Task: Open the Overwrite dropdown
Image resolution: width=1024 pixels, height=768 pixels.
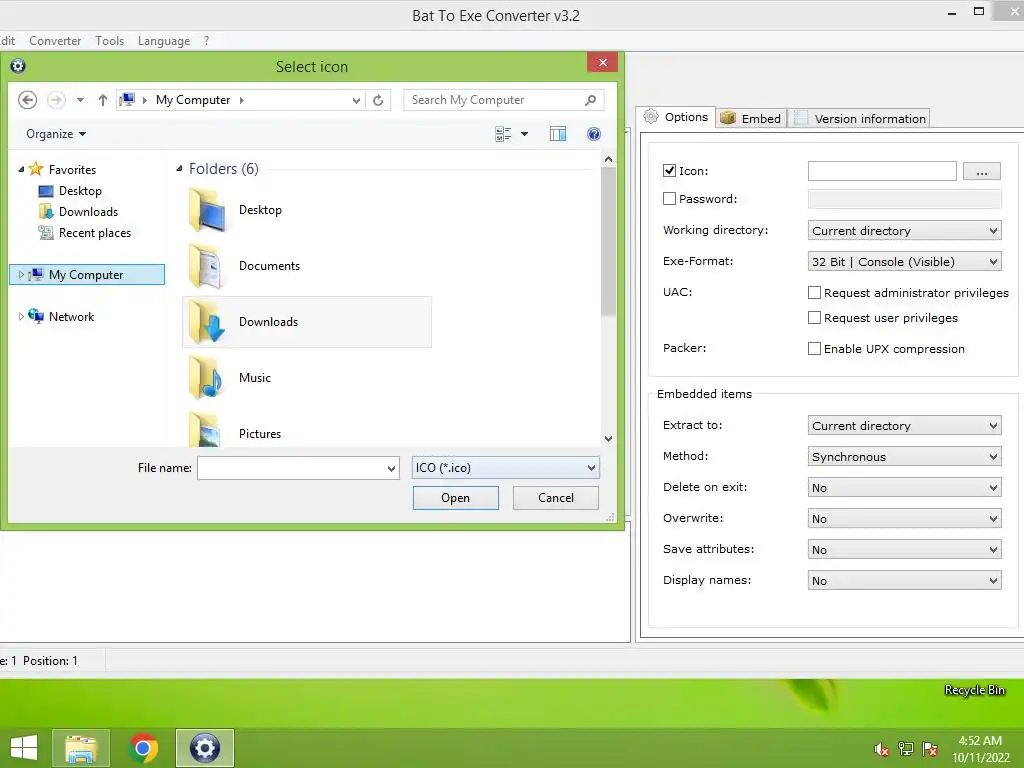Action: (x=904, y=519)
